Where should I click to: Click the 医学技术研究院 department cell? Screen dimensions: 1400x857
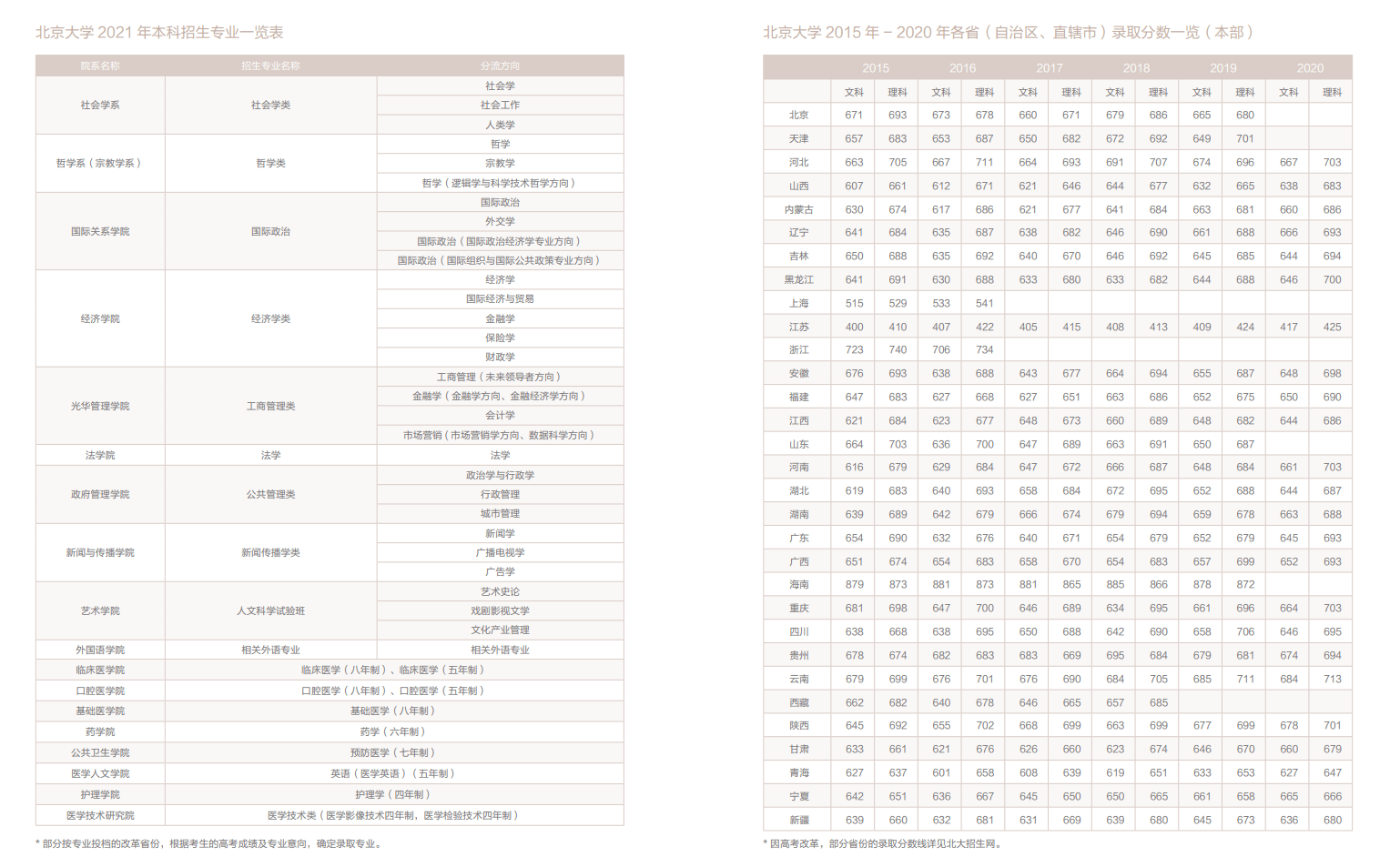click(x=100, y=815)
